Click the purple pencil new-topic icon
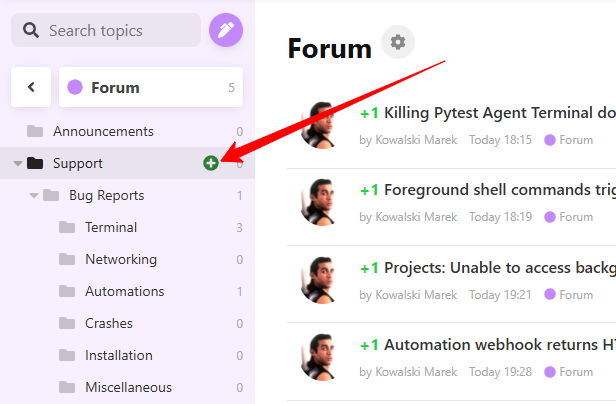Image resolution: width=616 pixels, height=404 pixels. [x=226, y=30]
